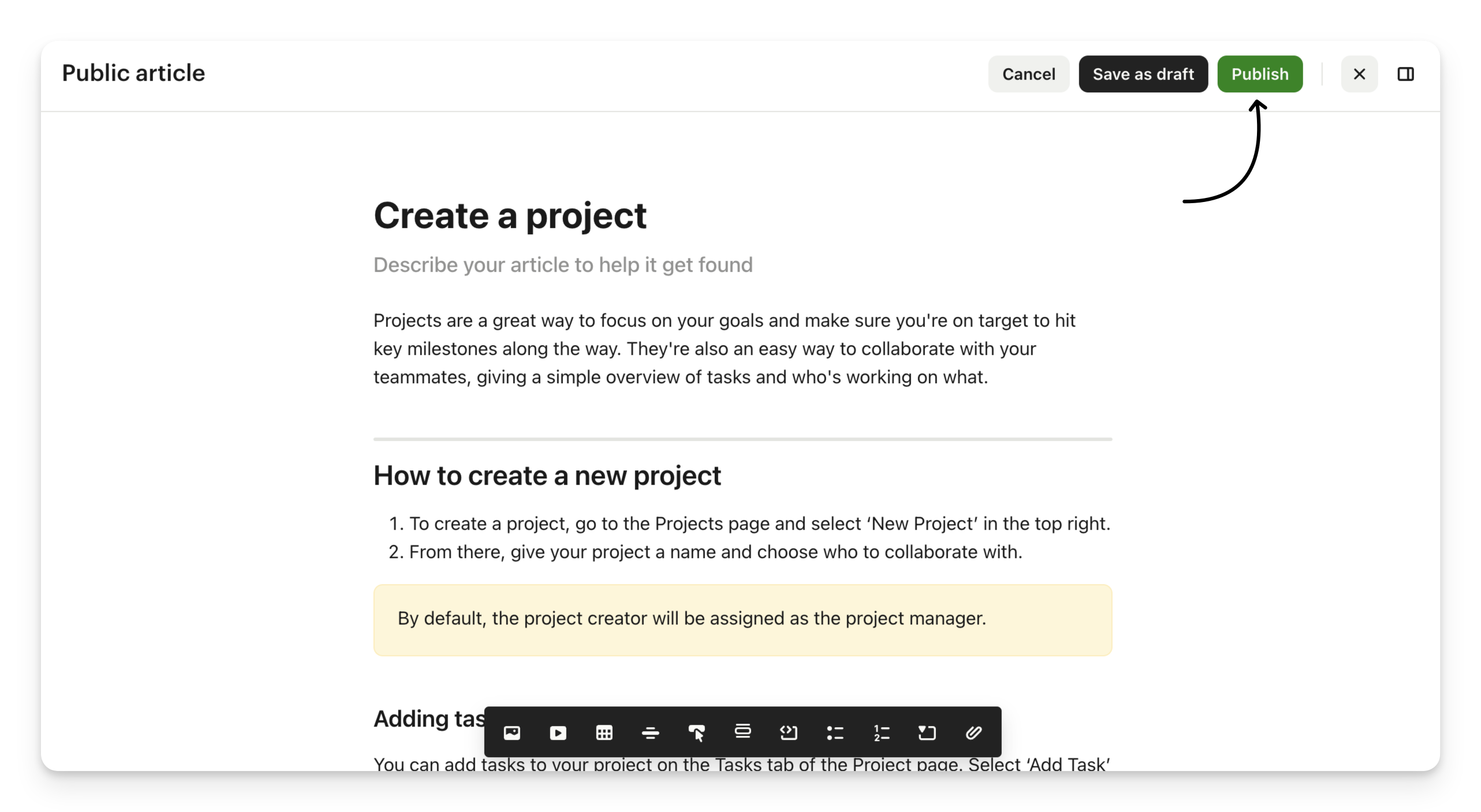
Task: Click the 'Create a project' title
Action: 510,216
